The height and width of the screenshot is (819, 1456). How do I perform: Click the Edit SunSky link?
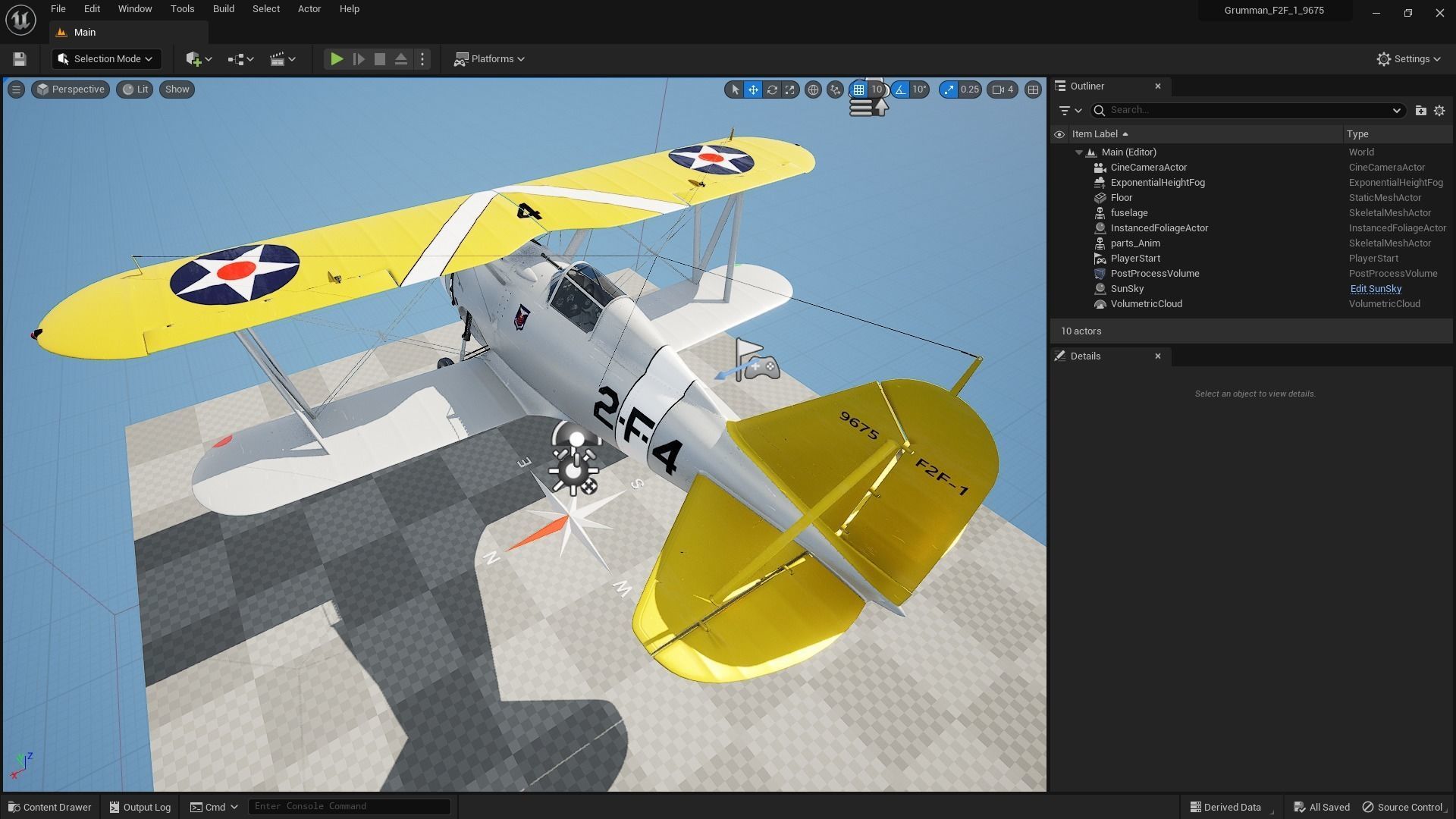[x=1376, y=289]
